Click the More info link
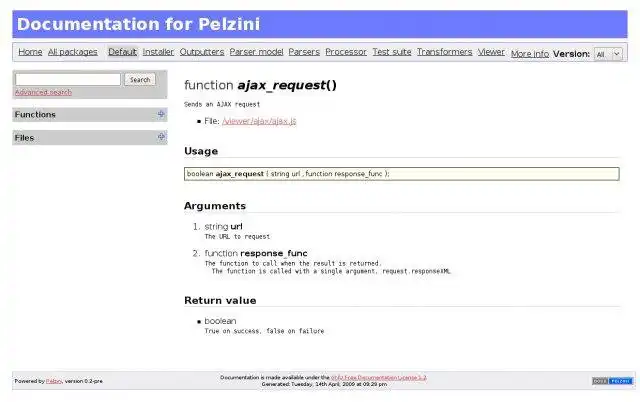Image resolution: width=640 pixels, height=402 pixels. [x=529, y=54]
